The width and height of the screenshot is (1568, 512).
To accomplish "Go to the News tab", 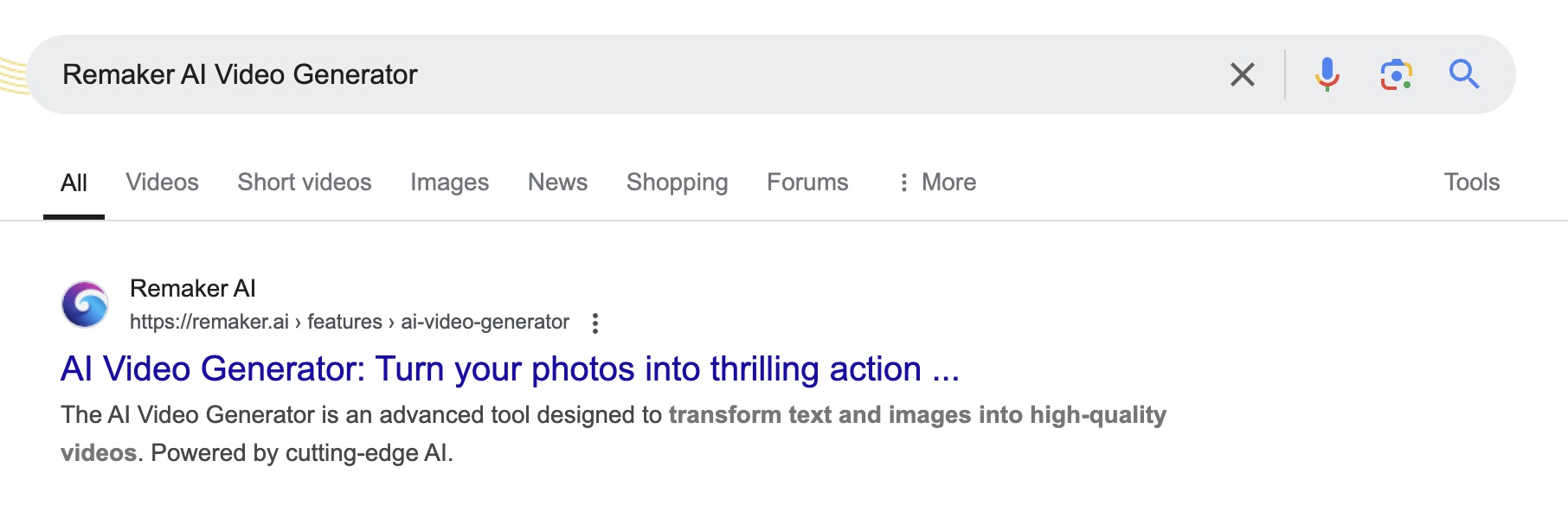I will tap(557, 182).
